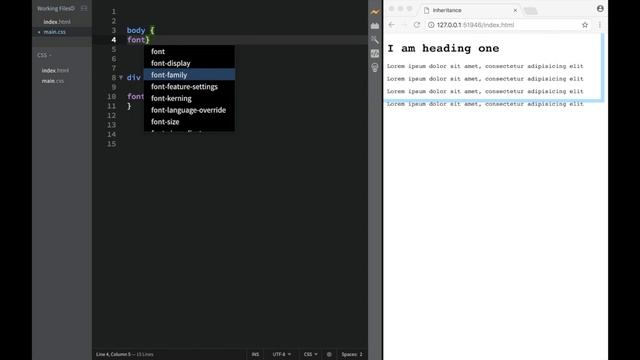Click the Working Files header label
Viewport: 640px width, 360px height.
pyautogui.click(x=56, y=8)
